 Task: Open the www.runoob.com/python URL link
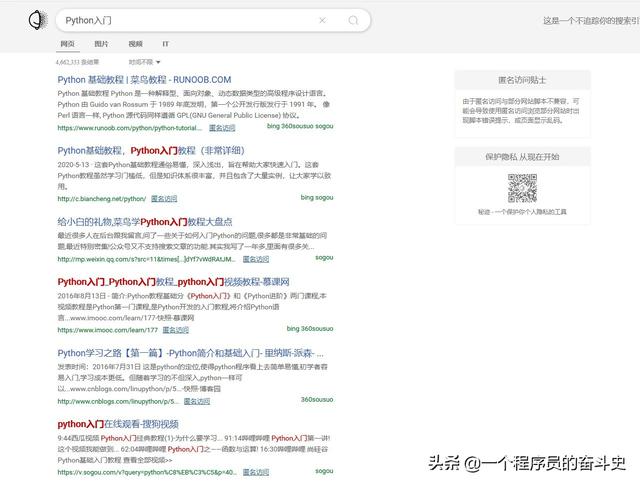[x=130, y=128]
